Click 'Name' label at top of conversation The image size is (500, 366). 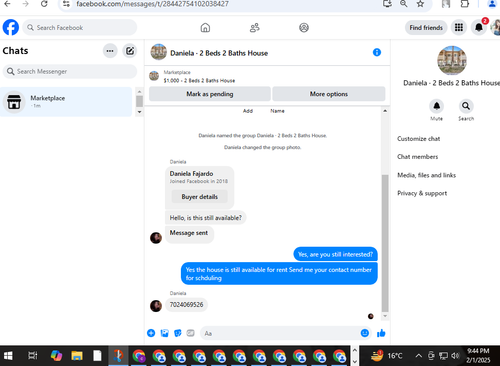277,111
